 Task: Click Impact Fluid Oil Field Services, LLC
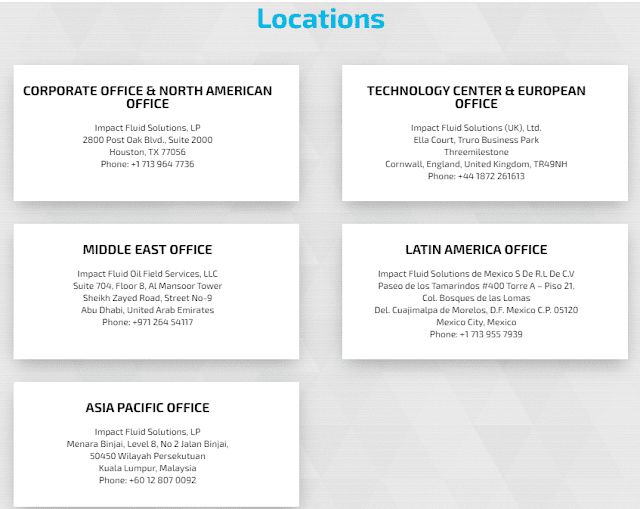click(147, 274)
